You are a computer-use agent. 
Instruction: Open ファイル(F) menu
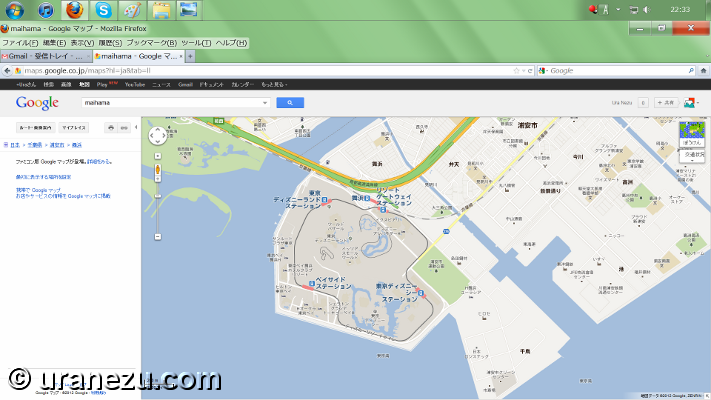[x=20, y=43]
